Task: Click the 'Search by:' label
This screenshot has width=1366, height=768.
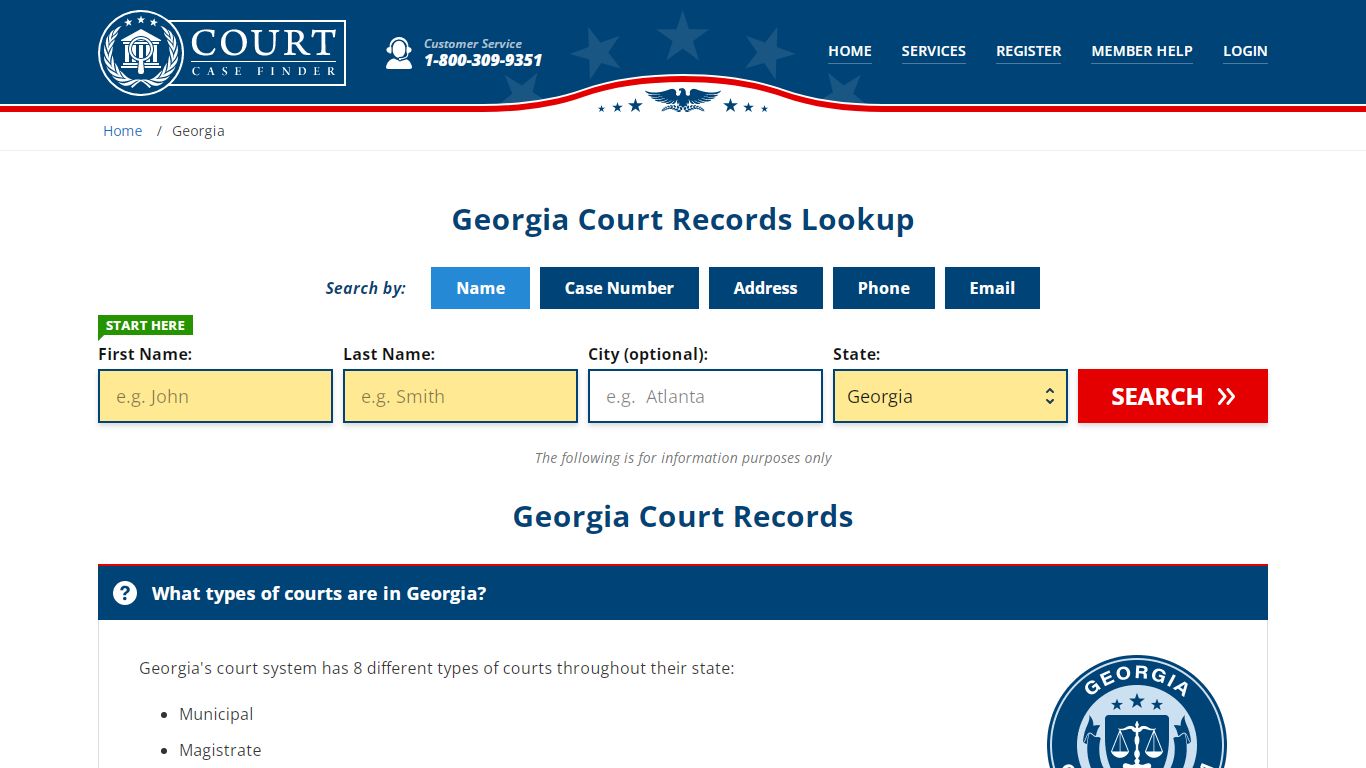Action: (366, 288)
